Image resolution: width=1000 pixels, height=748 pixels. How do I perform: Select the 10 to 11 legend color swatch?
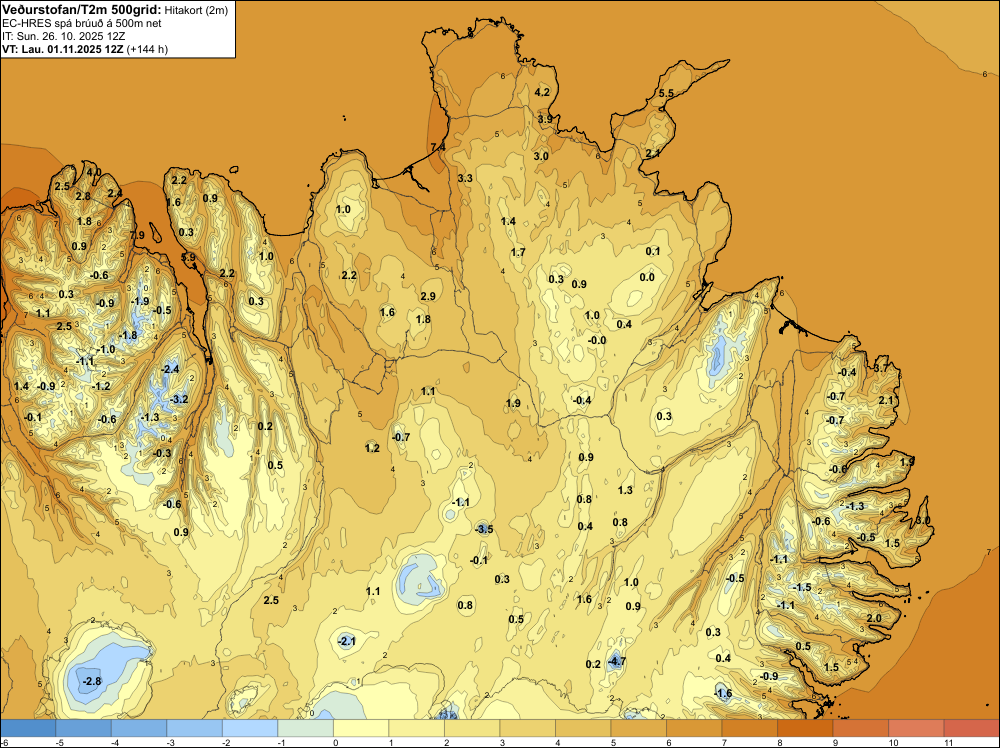click(916, 728)
